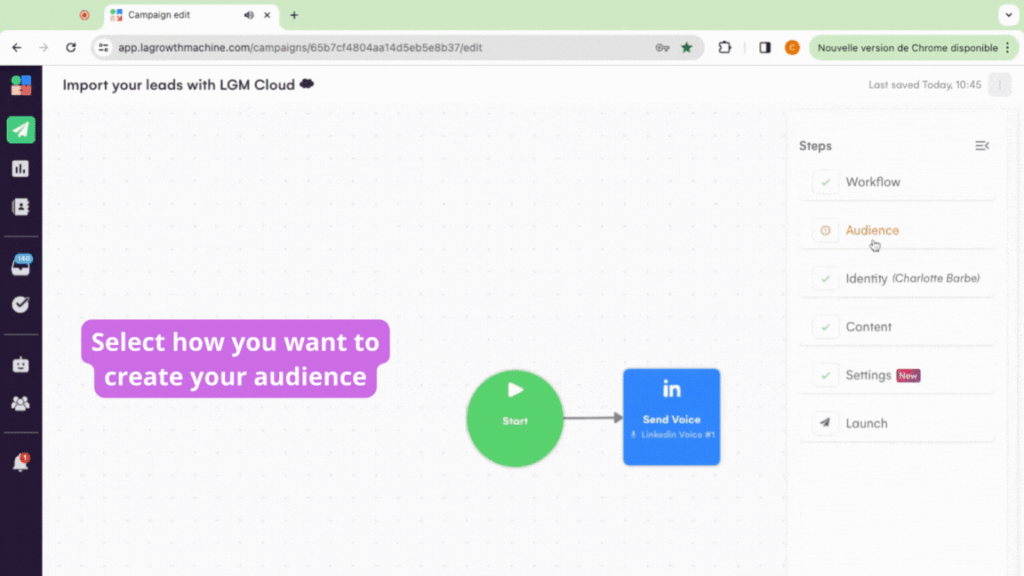Open the options menu near Last saved
Viewport: 1024px width, 576px height.
[x=999, y=85]
